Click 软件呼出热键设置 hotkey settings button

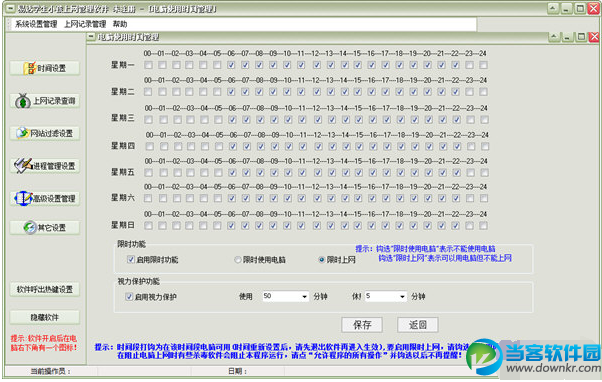[45, 289]
